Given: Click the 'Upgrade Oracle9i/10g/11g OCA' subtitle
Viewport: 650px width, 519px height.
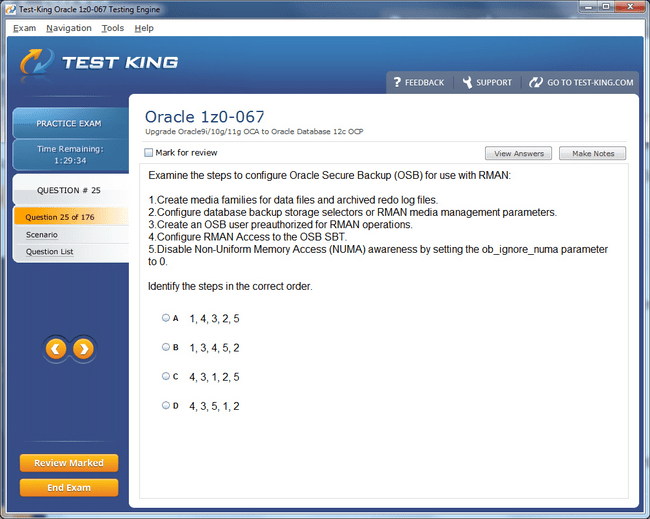Looking at the screenshot, I should click(254, 132).
